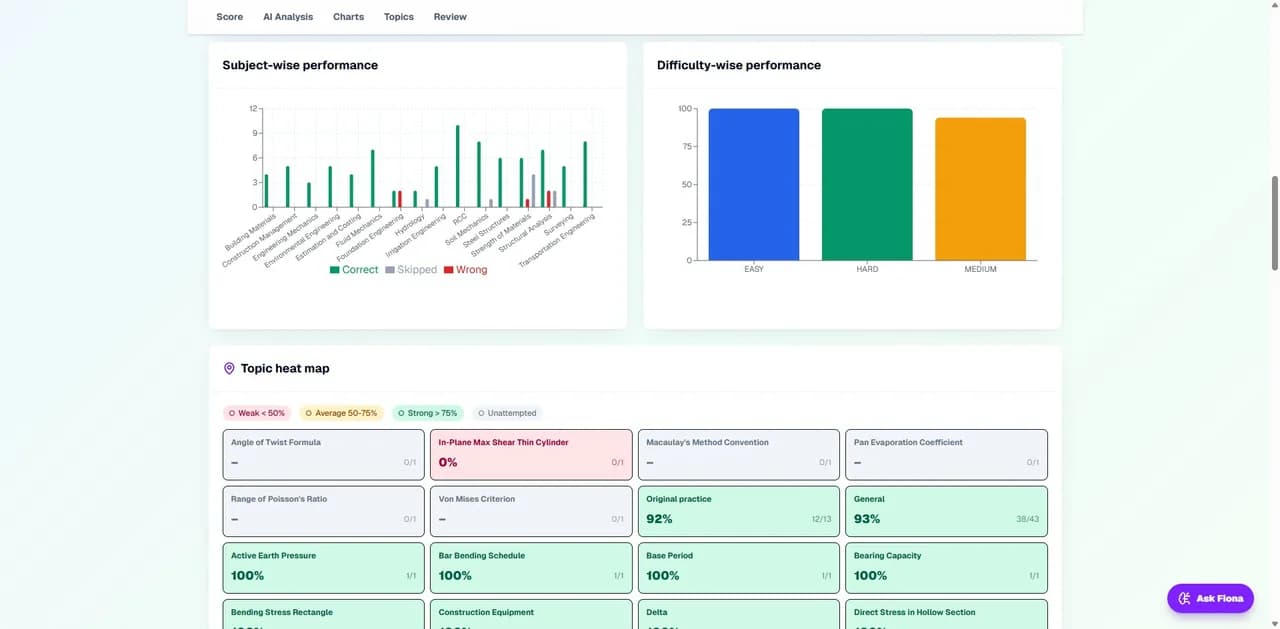
Task: Click the Weak <50% legend chip
Action: pyautogui.click(x=257, y=413)
